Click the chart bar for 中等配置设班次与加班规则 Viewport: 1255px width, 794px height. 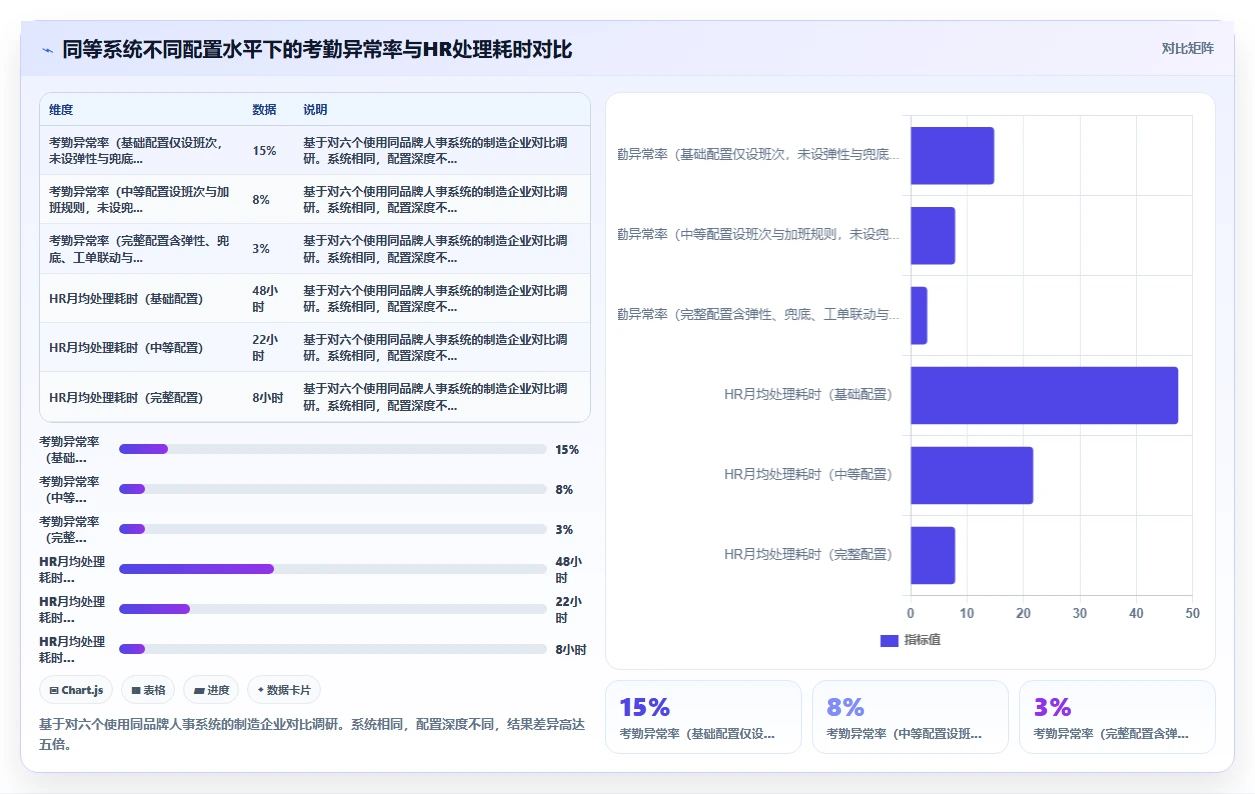click(x=932, y=236)
